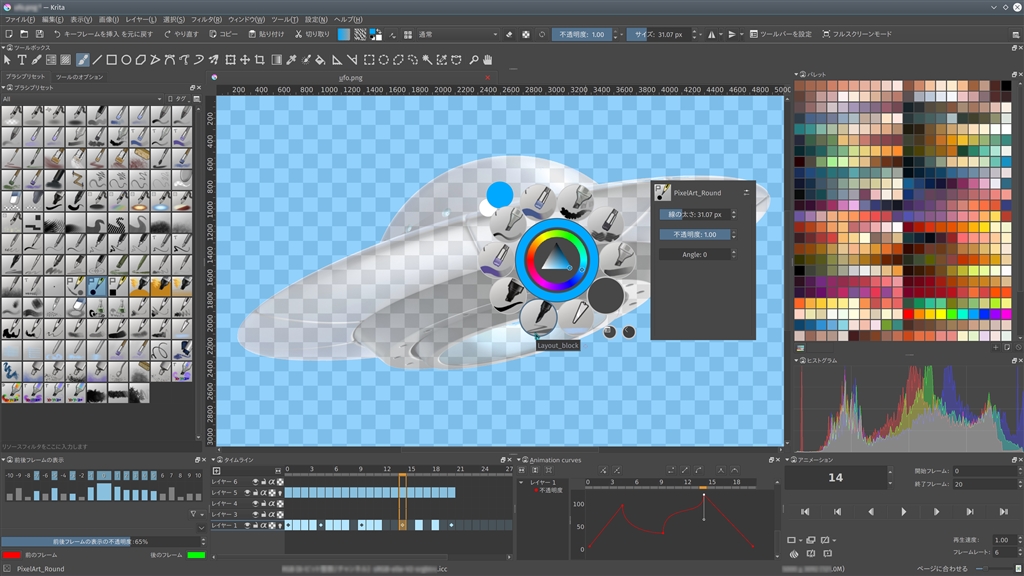Toggle horizontal mirror mode in toolbar
The width and height of the screenshot is (1024, 576).
[x=713, y=34]
